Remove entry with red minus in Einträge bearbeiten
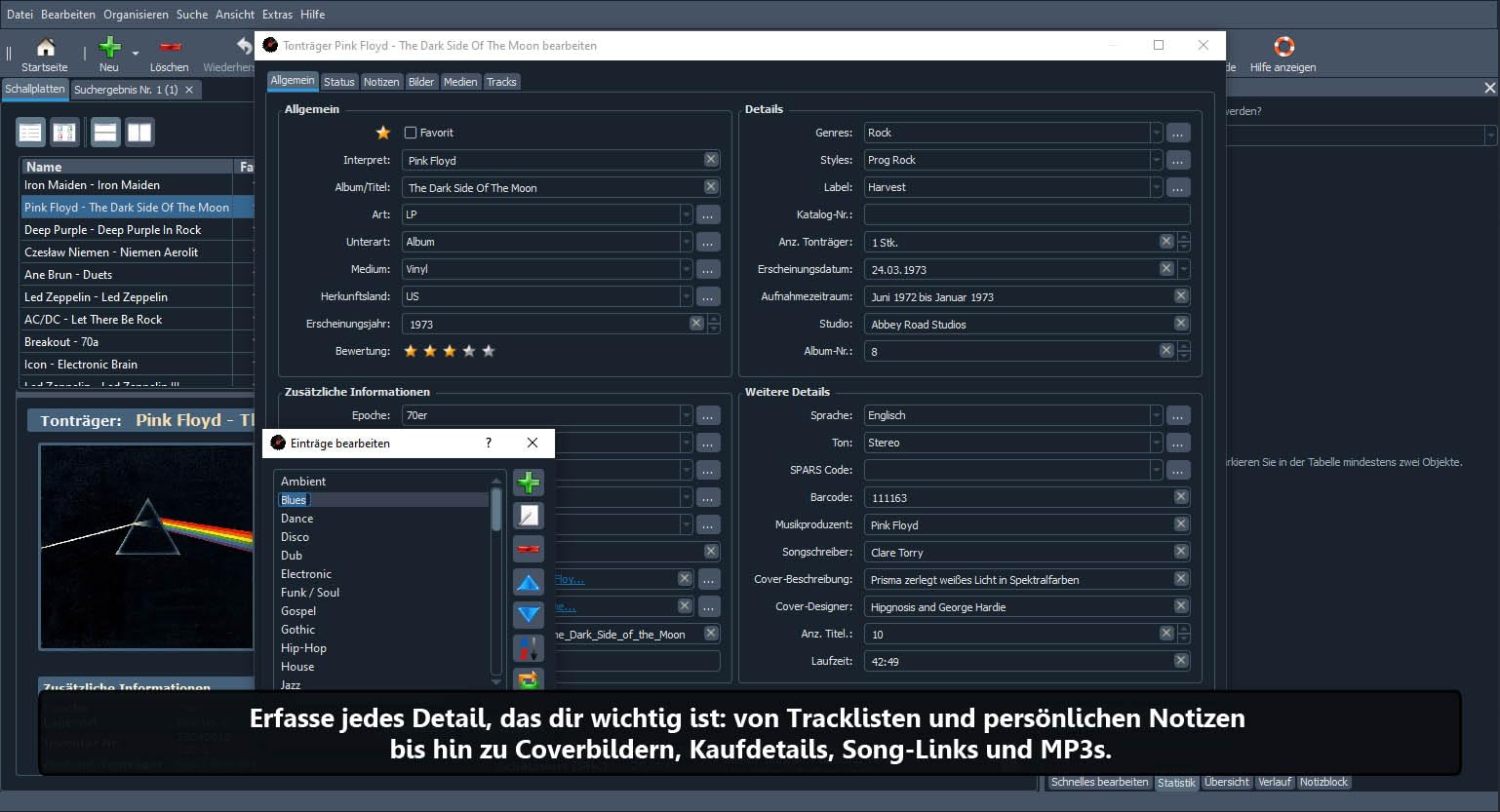The image size is (1500, 812). 528,549
